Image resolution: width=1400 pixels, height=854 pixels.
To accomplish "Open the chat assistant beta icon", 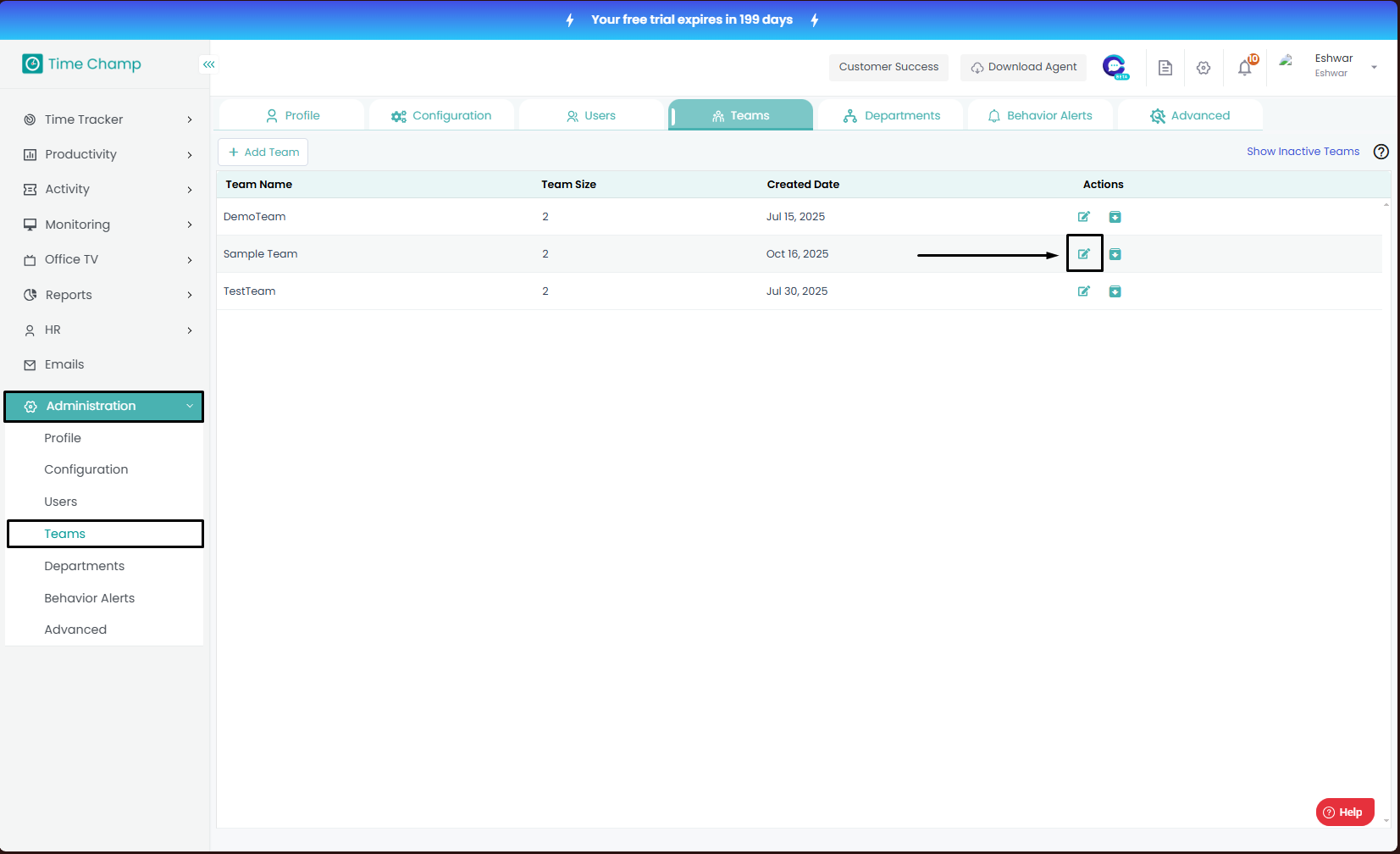I will (x=1115, y=67).
